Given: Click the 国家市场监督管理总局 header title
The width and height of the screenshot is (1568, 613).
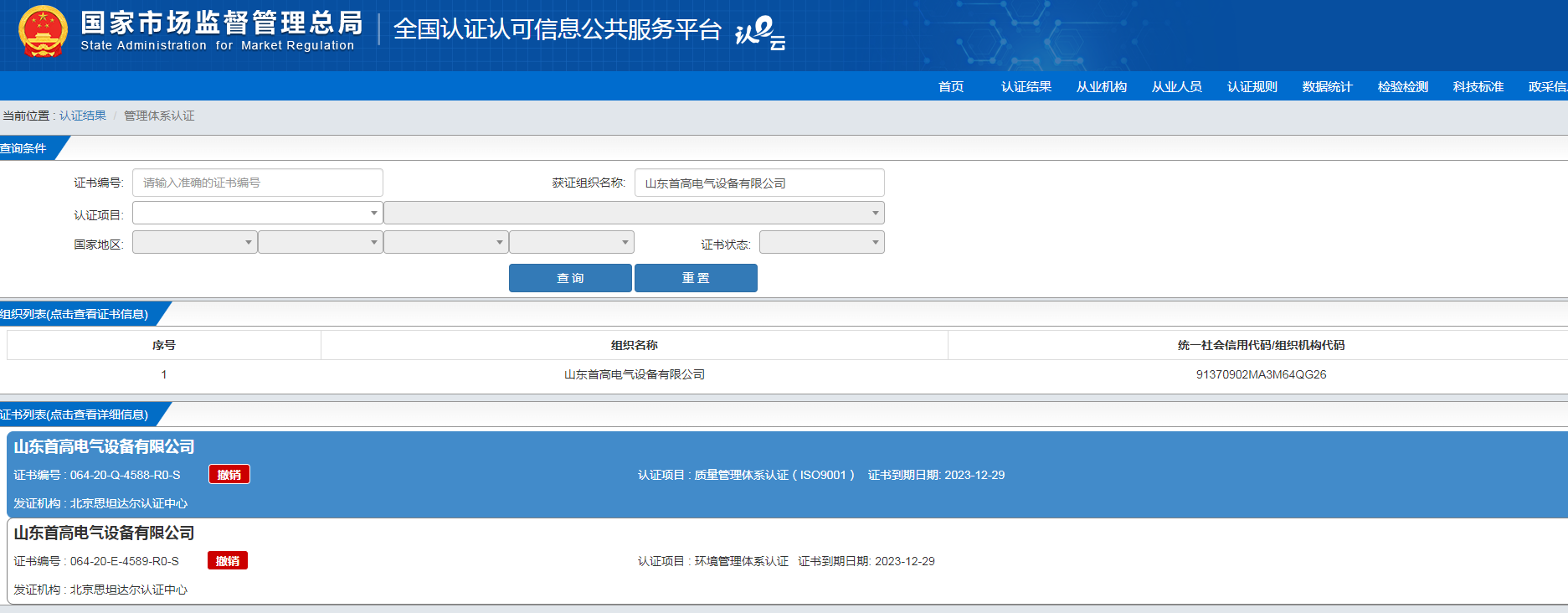Looking at the screenshot, I should click(x=222, y=23).
